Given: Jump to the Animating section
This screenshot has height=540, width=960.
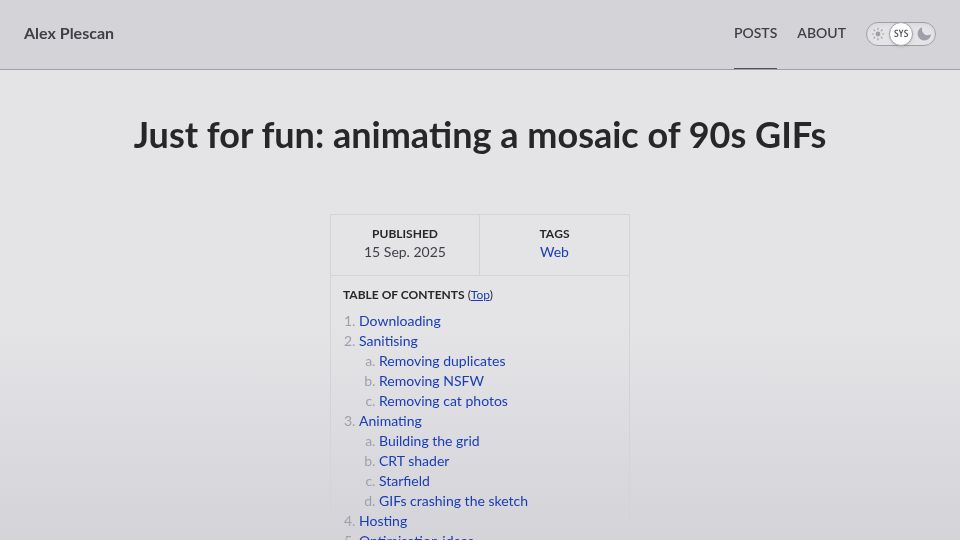Looking at the screenshot, I should (x=390, y=421).
